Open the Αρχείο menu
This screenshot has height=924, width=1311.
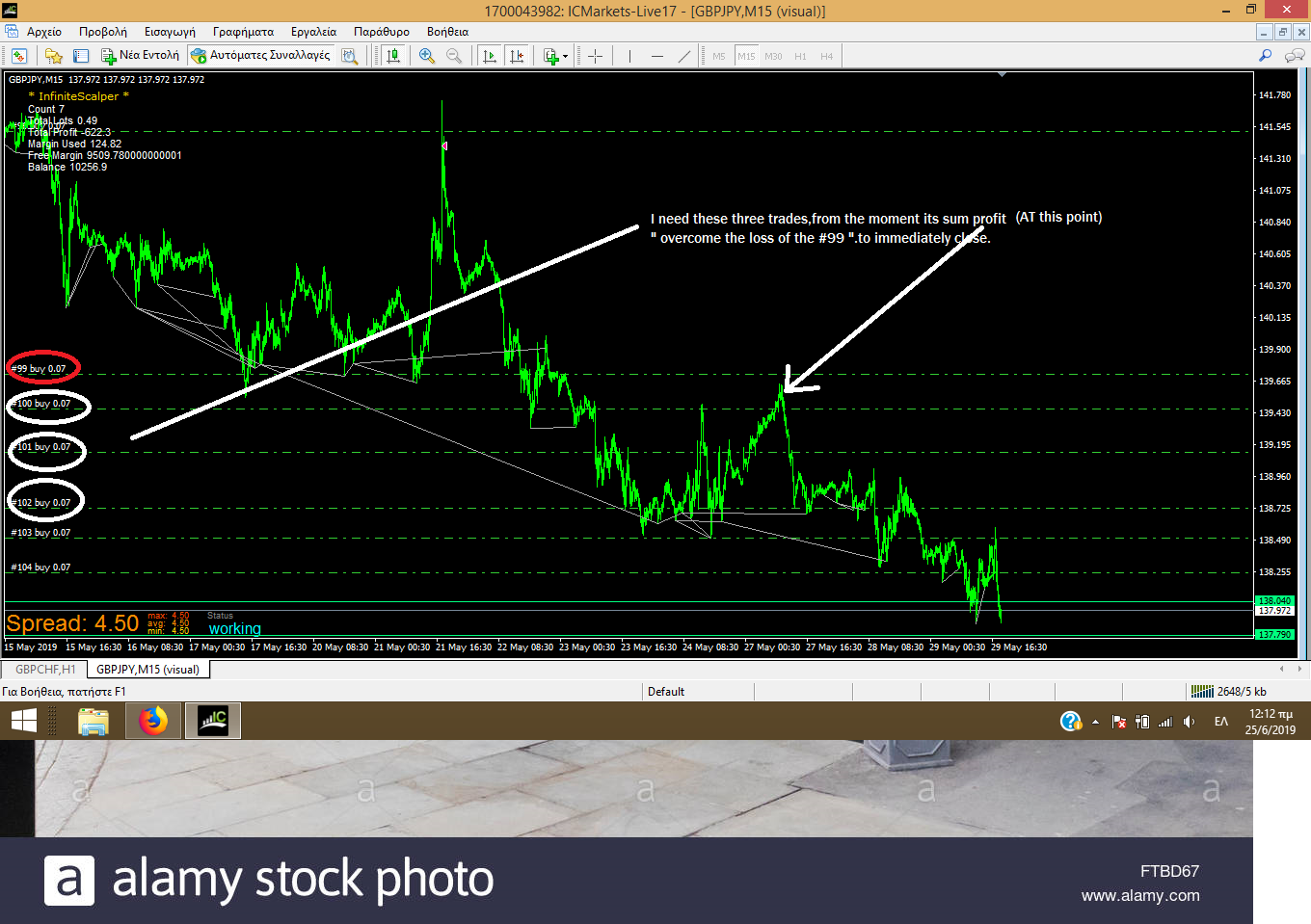tap(44, 32)
